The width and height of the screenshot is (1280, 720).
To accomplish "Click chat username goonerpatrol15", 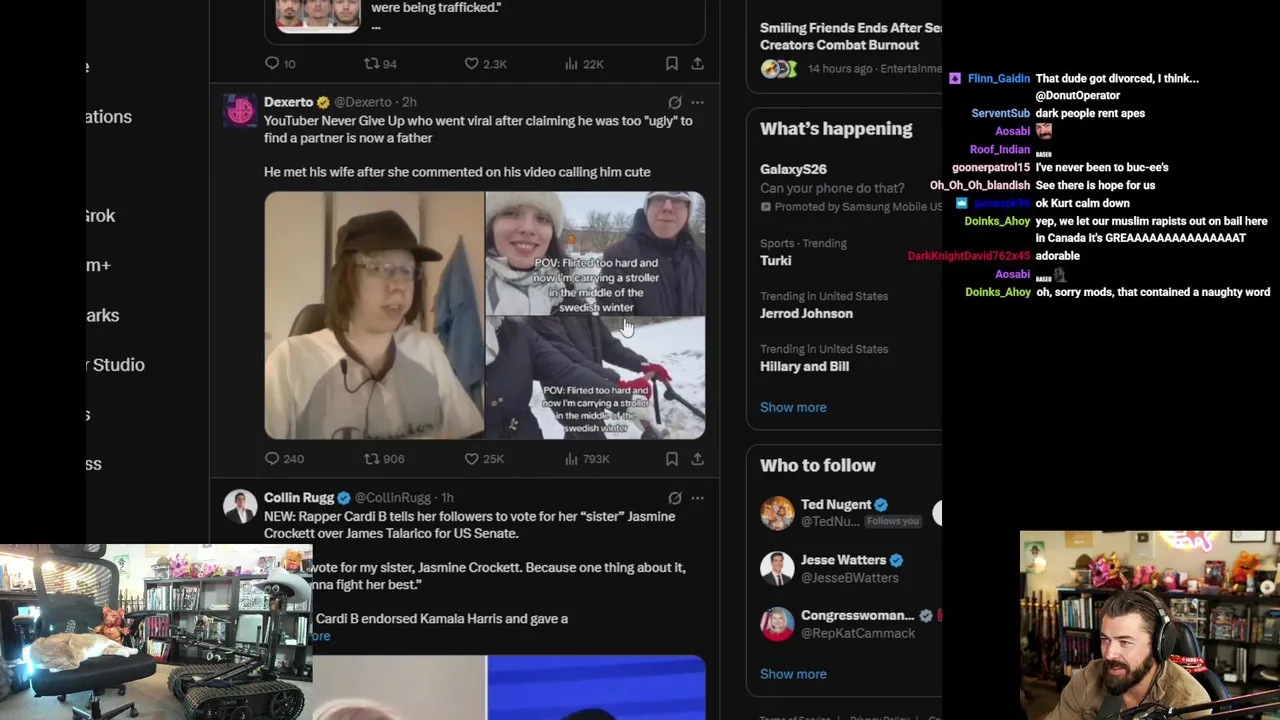I will coord(990,168).
